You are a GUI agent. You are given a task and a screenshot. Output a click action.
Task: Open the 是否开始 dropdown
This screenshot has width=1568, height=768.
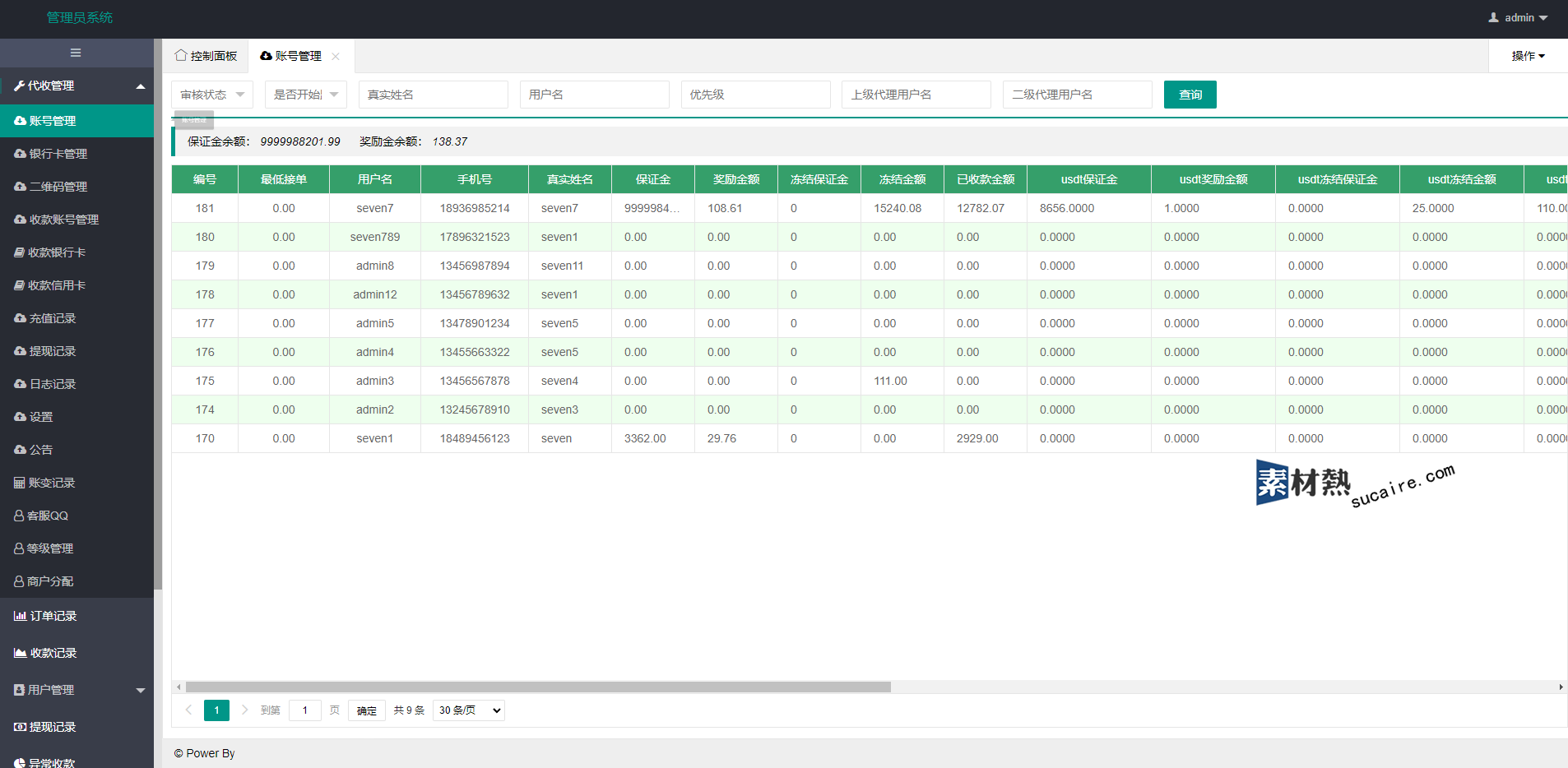pyautogui.click(x=306, y=95)
